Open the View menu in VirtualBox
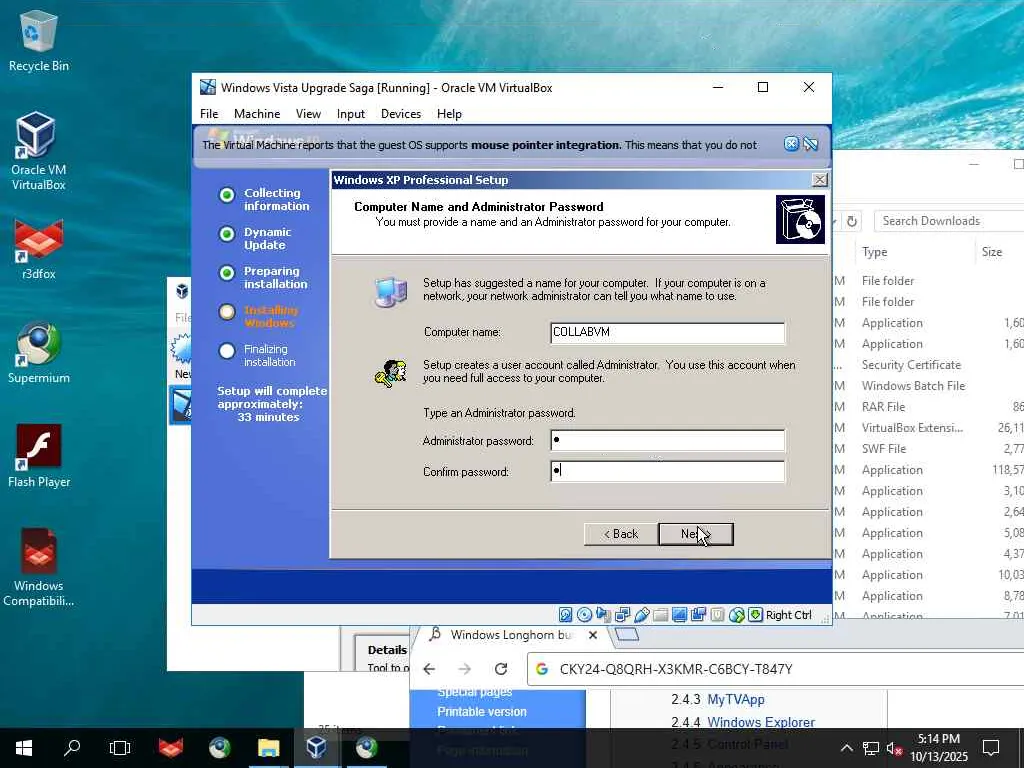This screenshot has width=1024, height=768. point(308,114)
